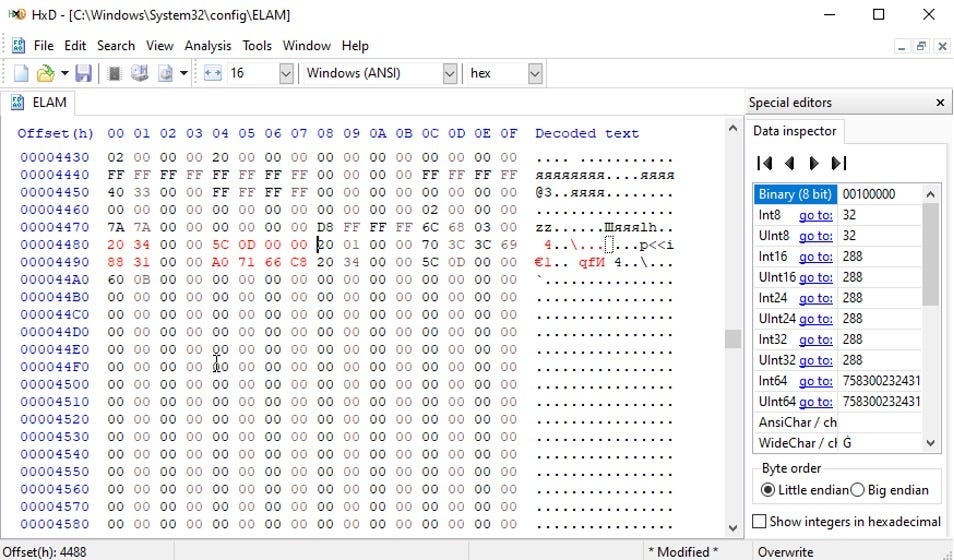Open the Edit menu

75,46
